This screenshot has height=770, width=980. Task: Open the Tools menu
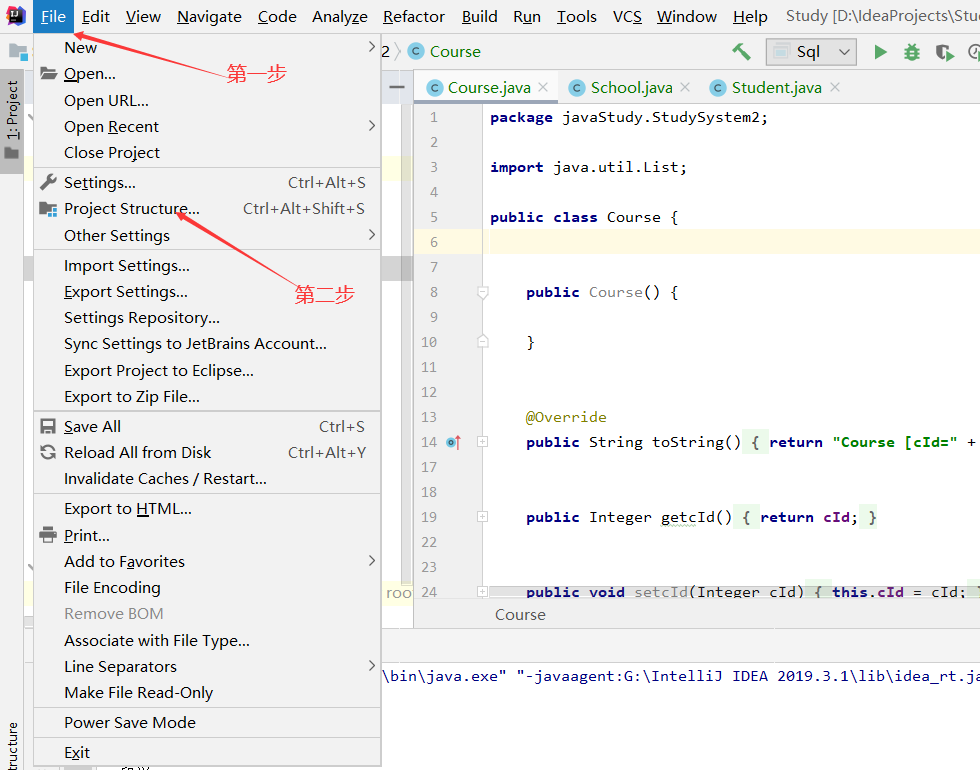pos(576,16)
